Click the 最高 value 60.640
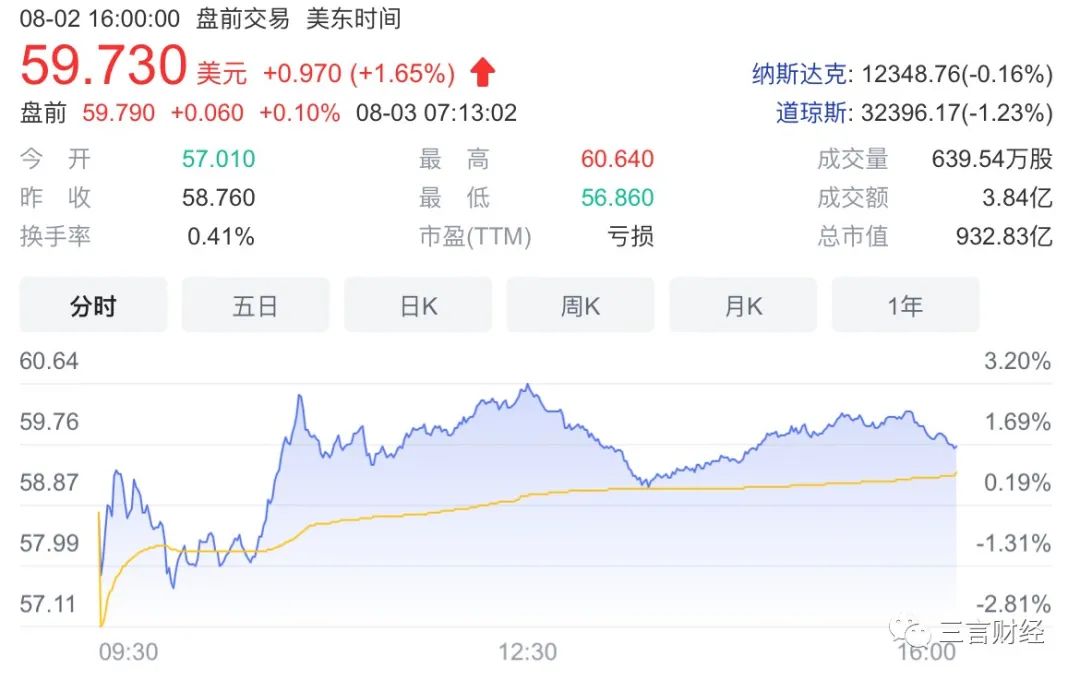 tap(617, 160)
